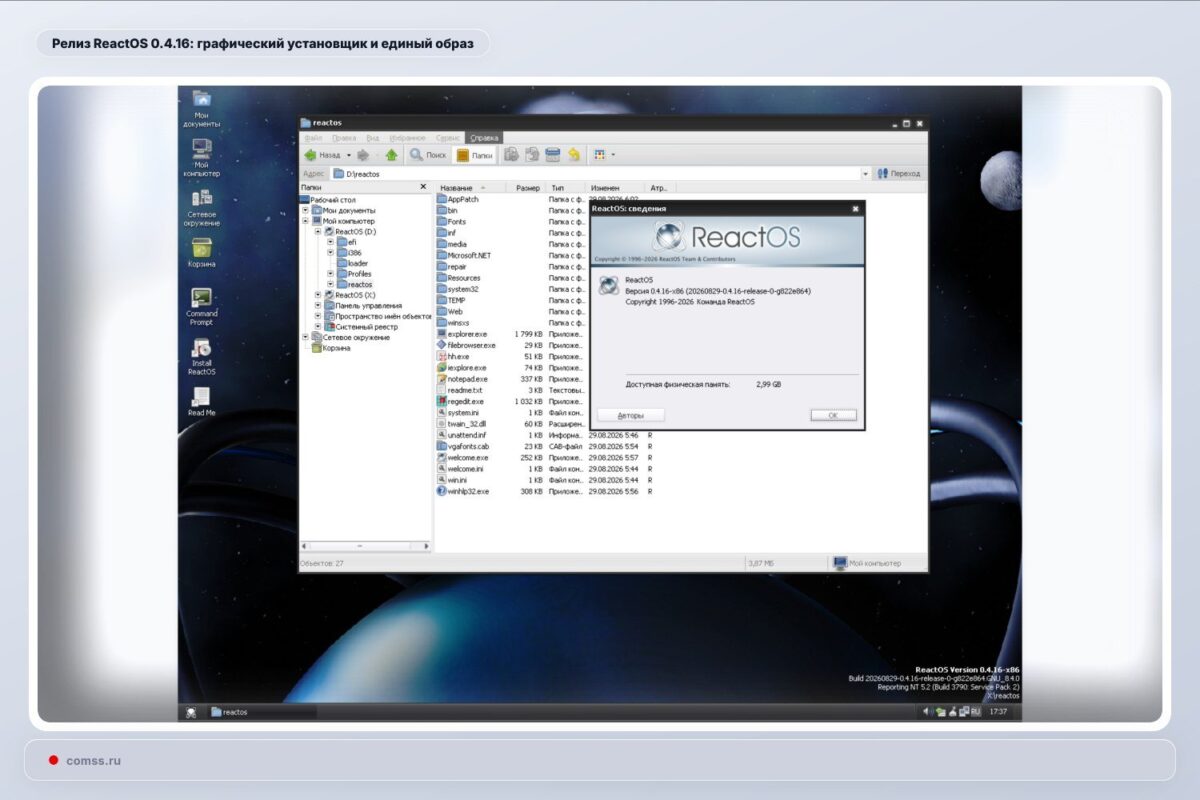Viewport: 1200px width, 800px height.
Task: Select notepad.exe in the file list
Action: click(x=462, y=379)
